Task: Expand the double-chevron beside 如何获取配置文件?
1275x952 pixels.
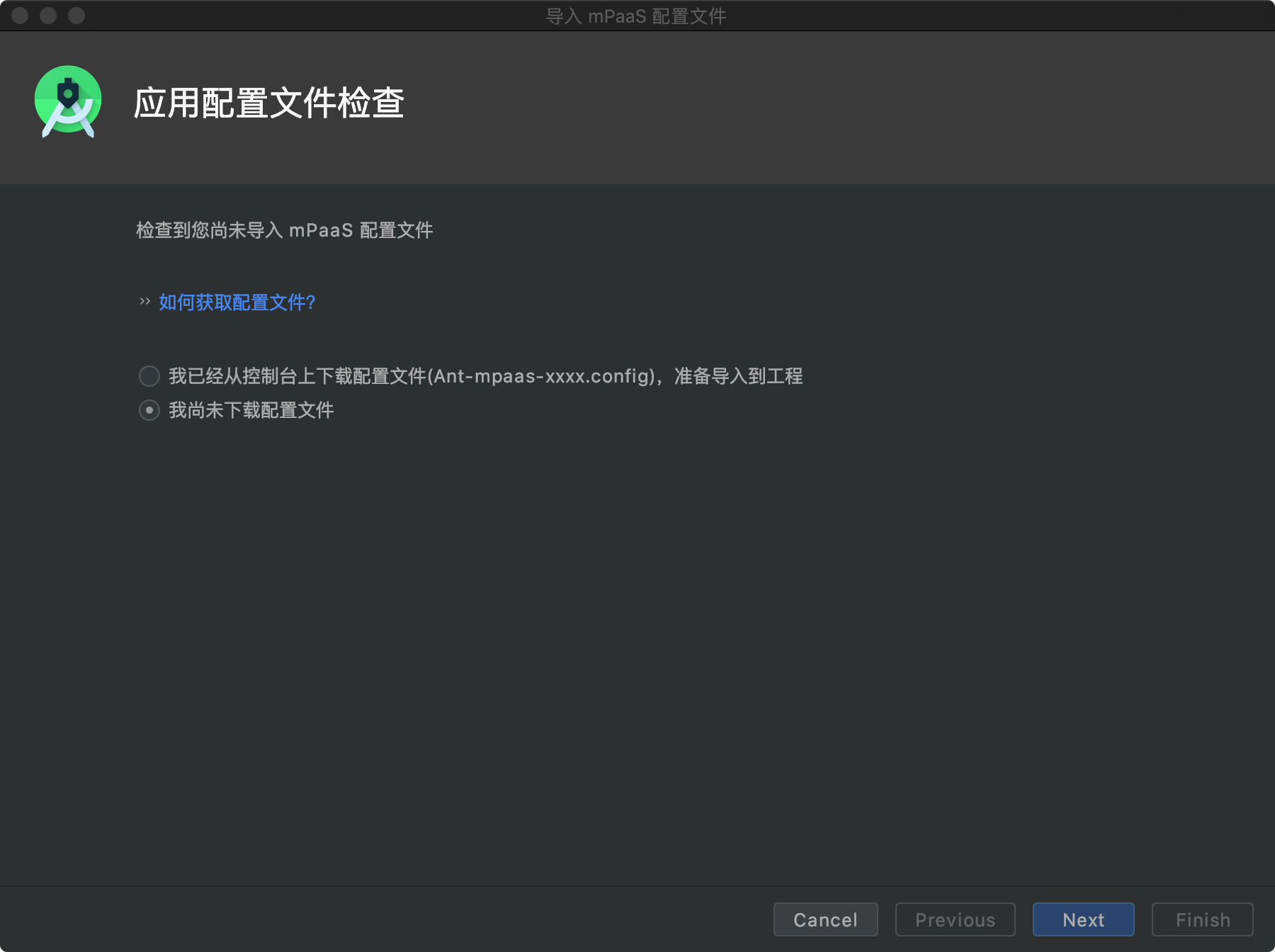Action: (145, 302)
